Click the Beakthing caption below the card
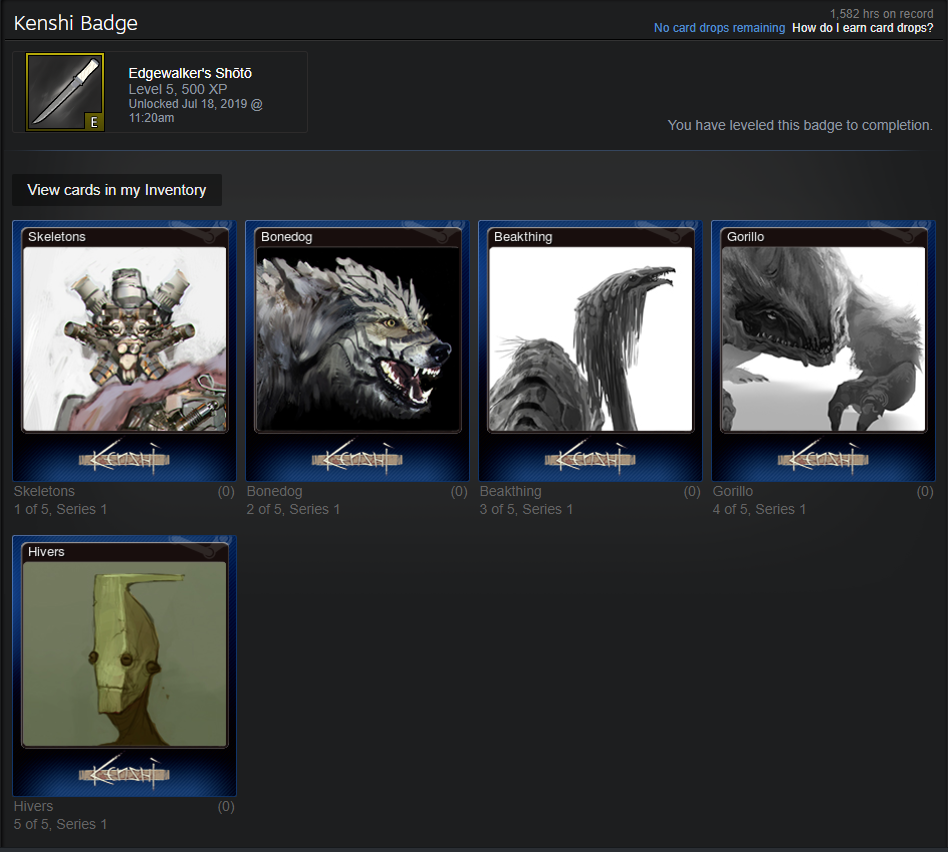Viewport: 948px width, 852px height. pyautogui.click(x=510, y=491)
